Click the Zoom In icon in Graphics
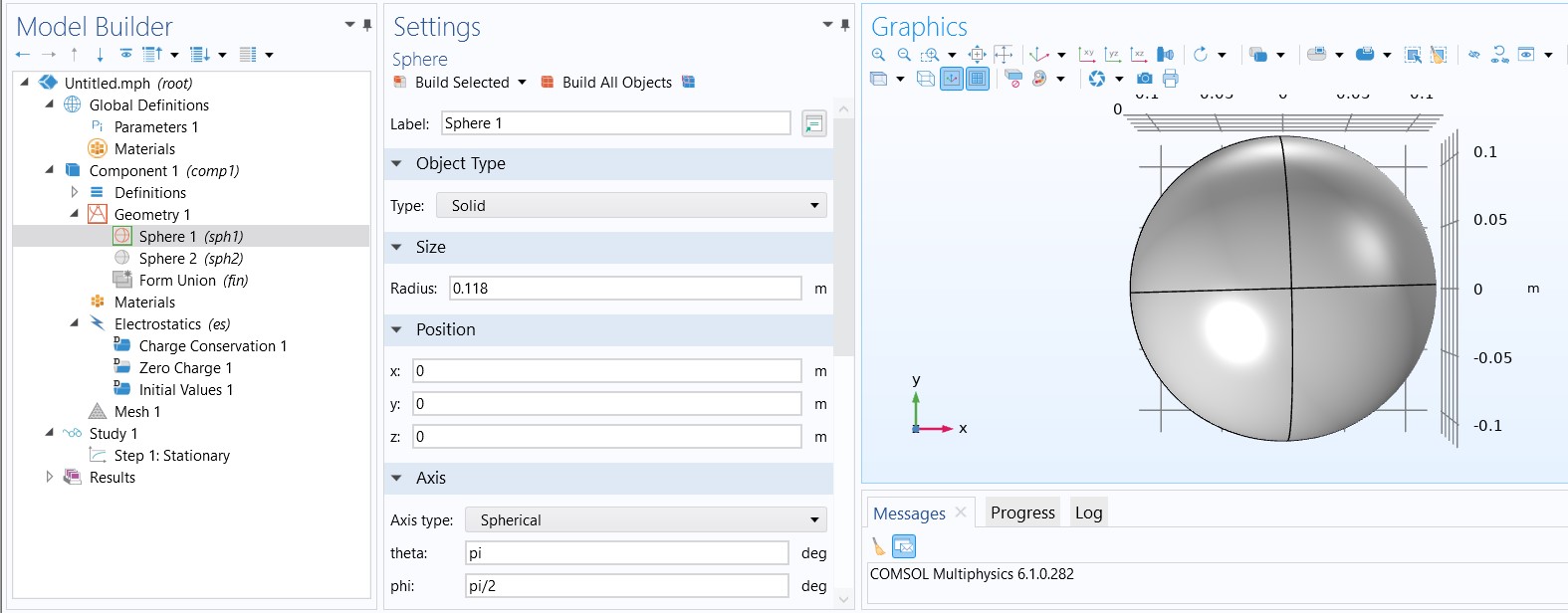 point(878,55)
